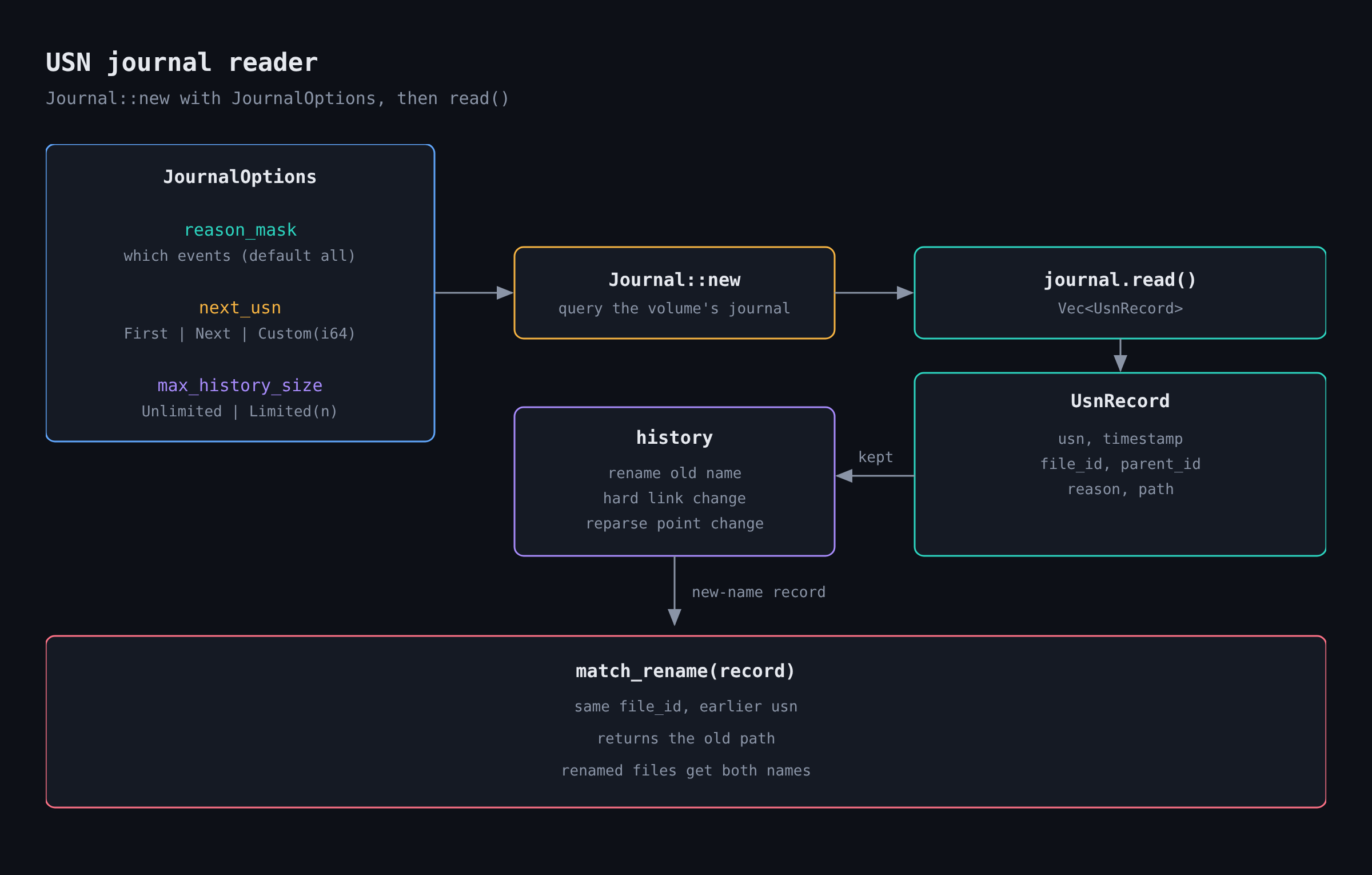Screen dimensions: 1372x875
Task: Click 'file_id, parent_id' line
Action: 1120,464
